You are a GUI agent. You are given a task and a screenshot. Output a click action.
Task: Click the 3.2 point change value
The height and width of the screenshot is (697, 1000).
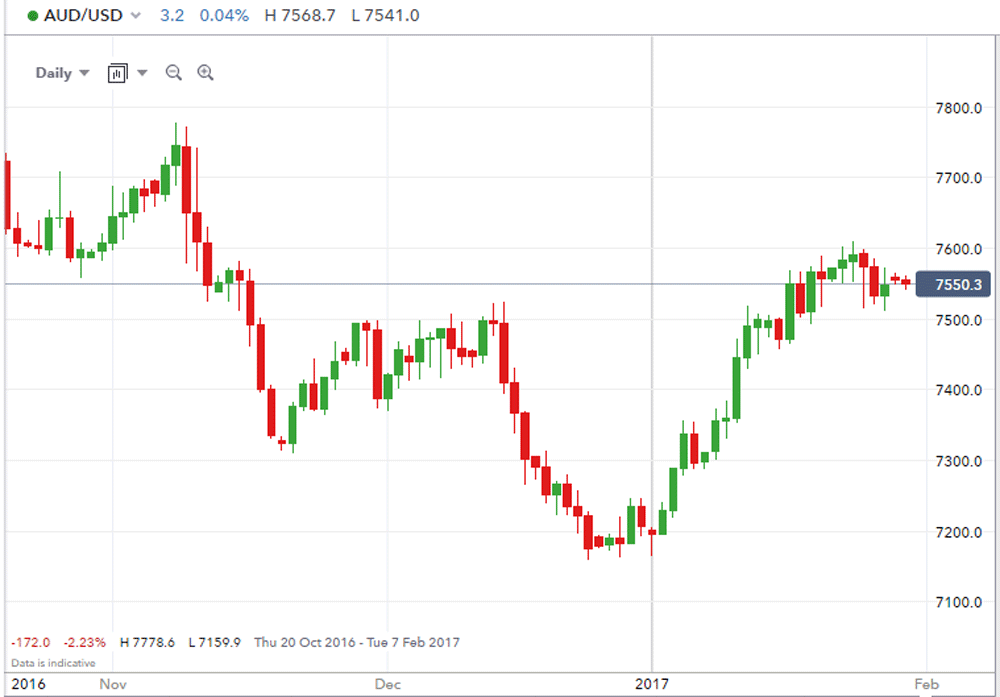pyautogui.click(x=172, y=15)
